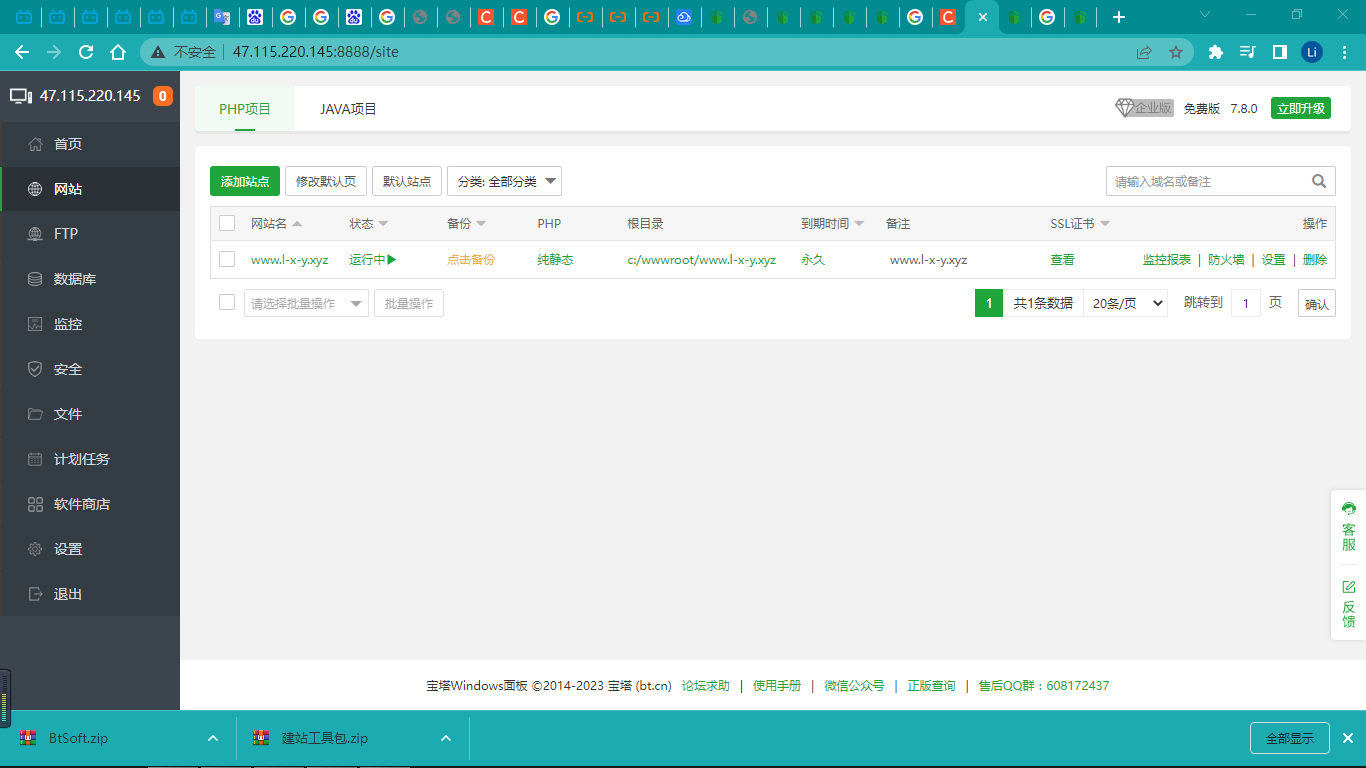The image size is (1366, 768).
Task: Check the www.l-x-y.xyz row checkbox
Action: point(227,259)
